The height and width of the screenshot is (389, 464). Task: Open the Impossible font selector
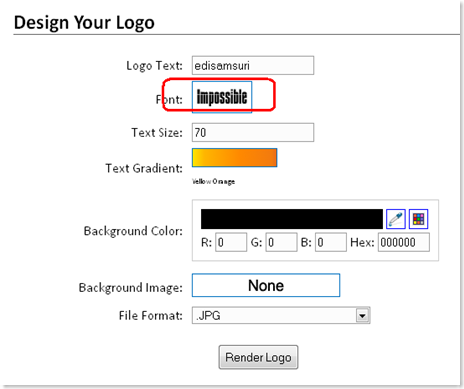[222, 97]
